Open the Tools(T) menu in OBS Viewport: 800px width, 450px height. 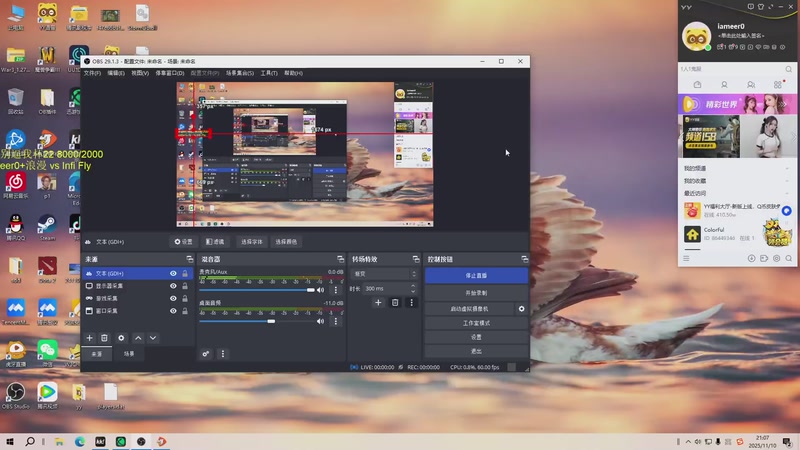pos(269,73)
